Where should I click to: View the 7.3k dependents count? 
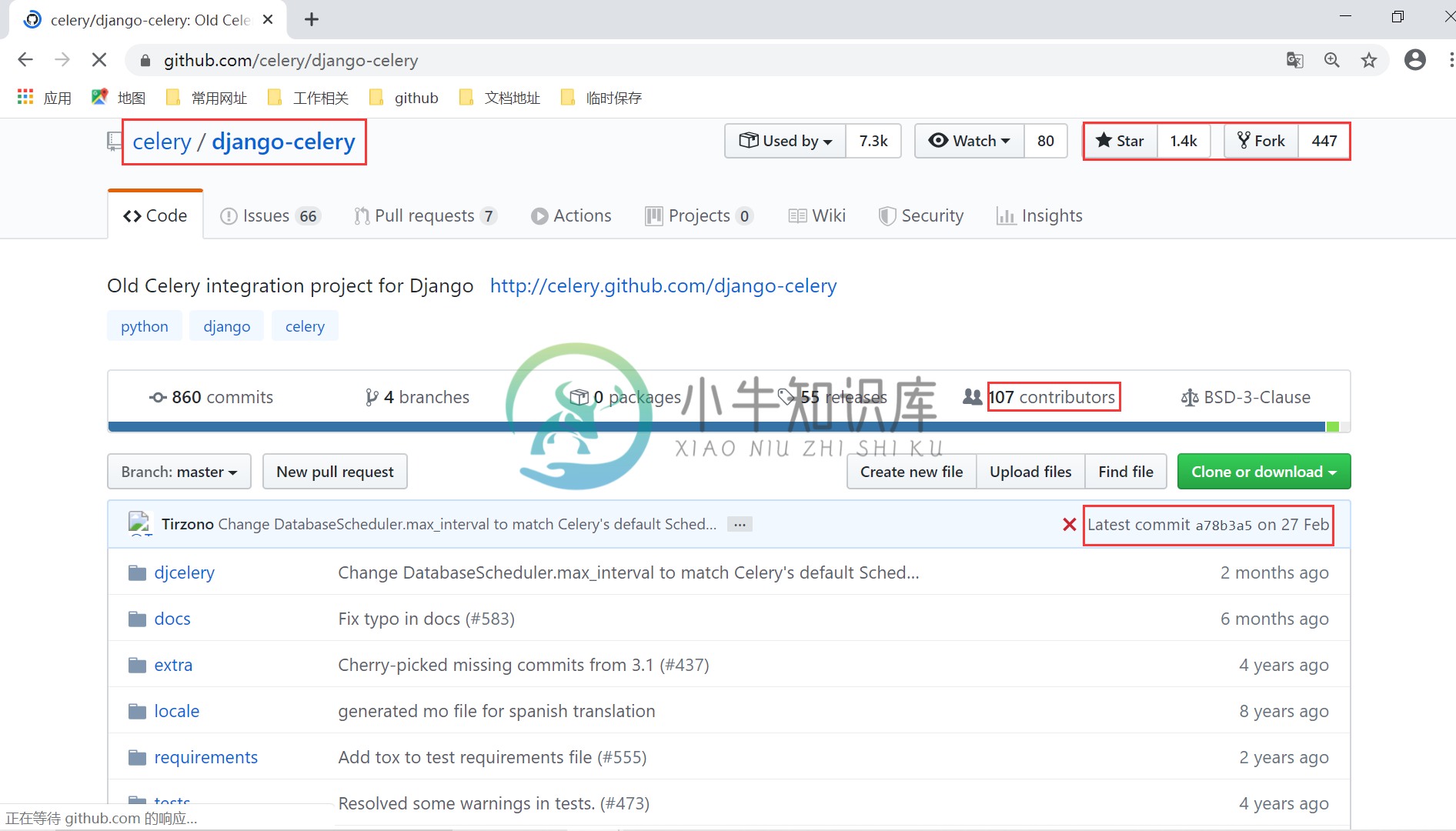pyautogui.click(x=873, y=141)
